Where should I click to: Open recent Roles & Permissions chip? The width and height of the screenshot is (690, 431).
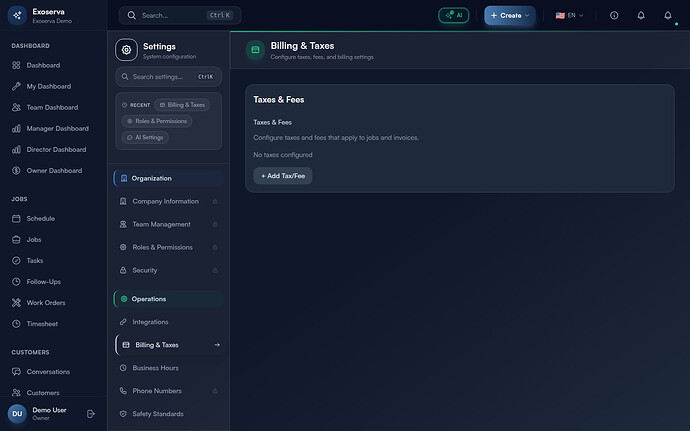(x=157, y=121)
